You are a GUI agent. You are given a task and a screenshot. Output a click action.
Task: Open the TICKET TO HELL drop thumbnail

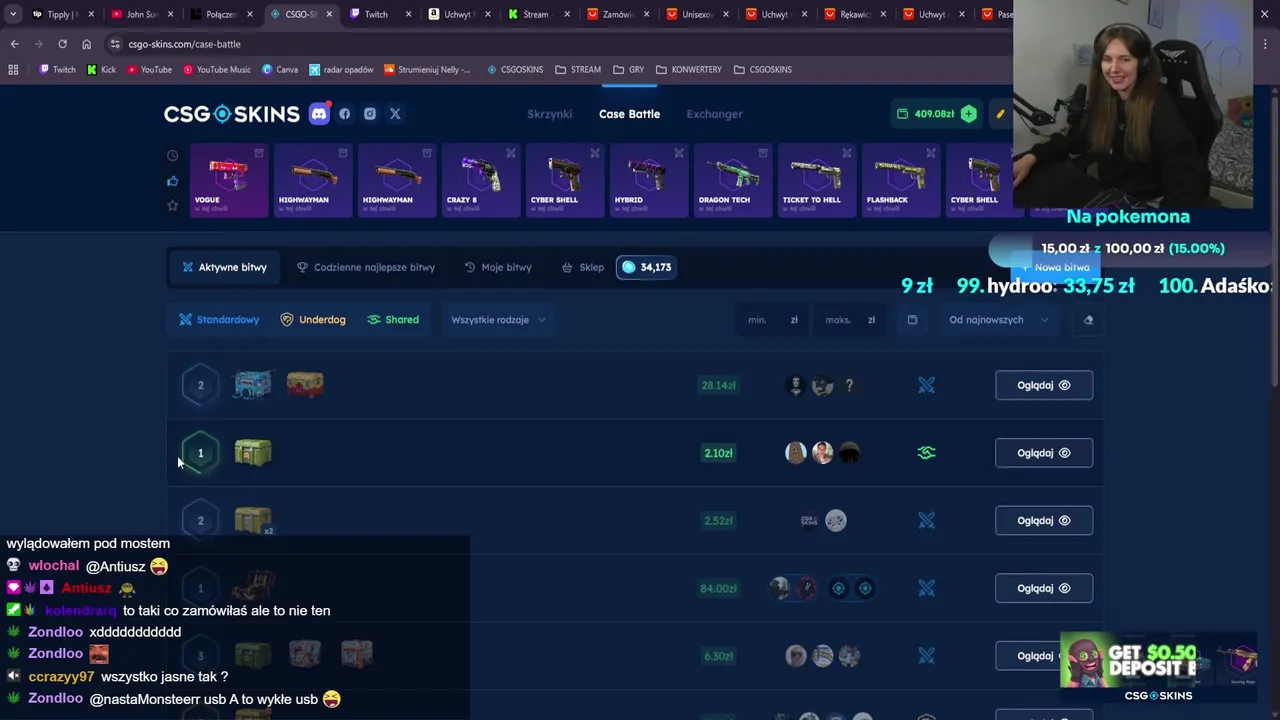coord(817,181)
